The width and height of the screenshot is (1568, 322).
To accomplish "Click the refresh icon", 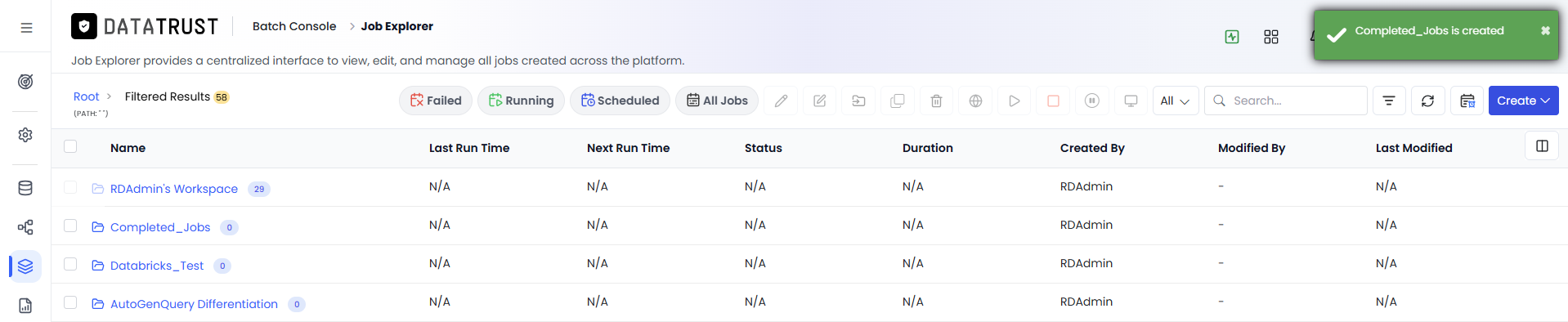I will [1427, 101].
